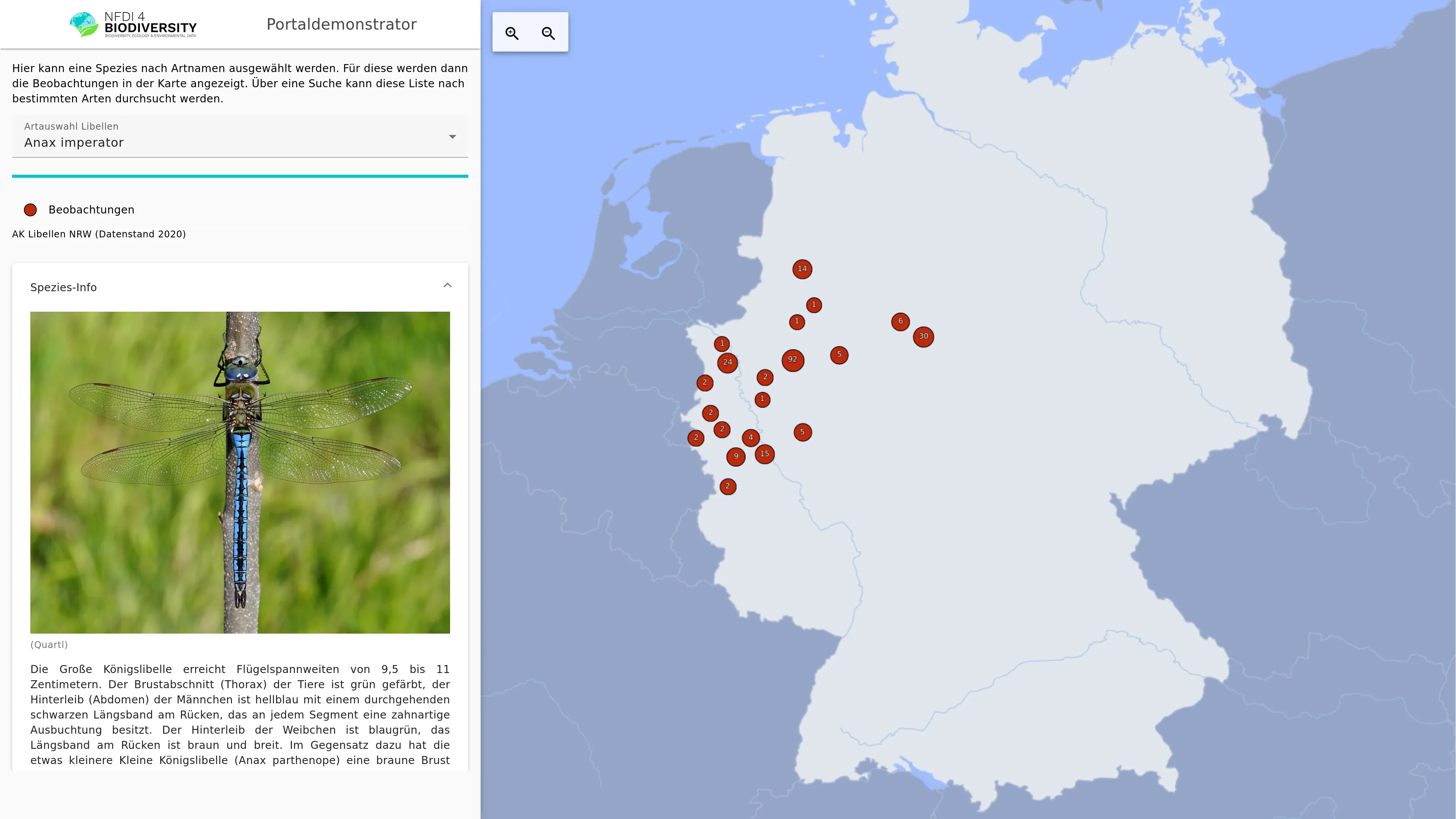This screenshot has width=1456, height=819.
Task: Click the map zoom-in magnifier icon
Action: (512, 33)
